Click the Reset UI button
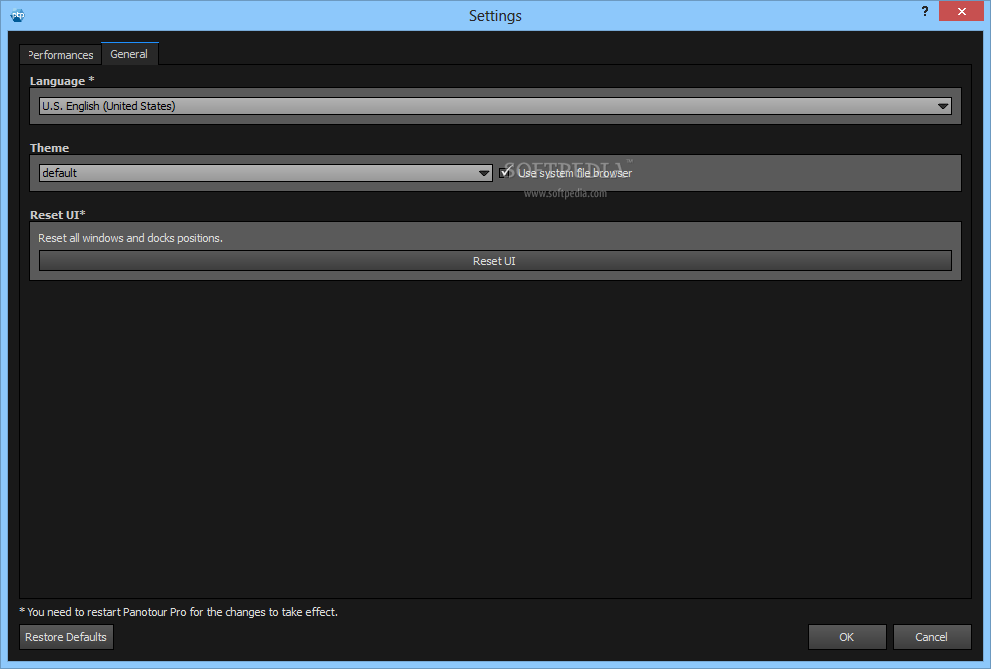The width and height of the screenshot is (991, 669). pyautogui.click(x=495, y=261)
